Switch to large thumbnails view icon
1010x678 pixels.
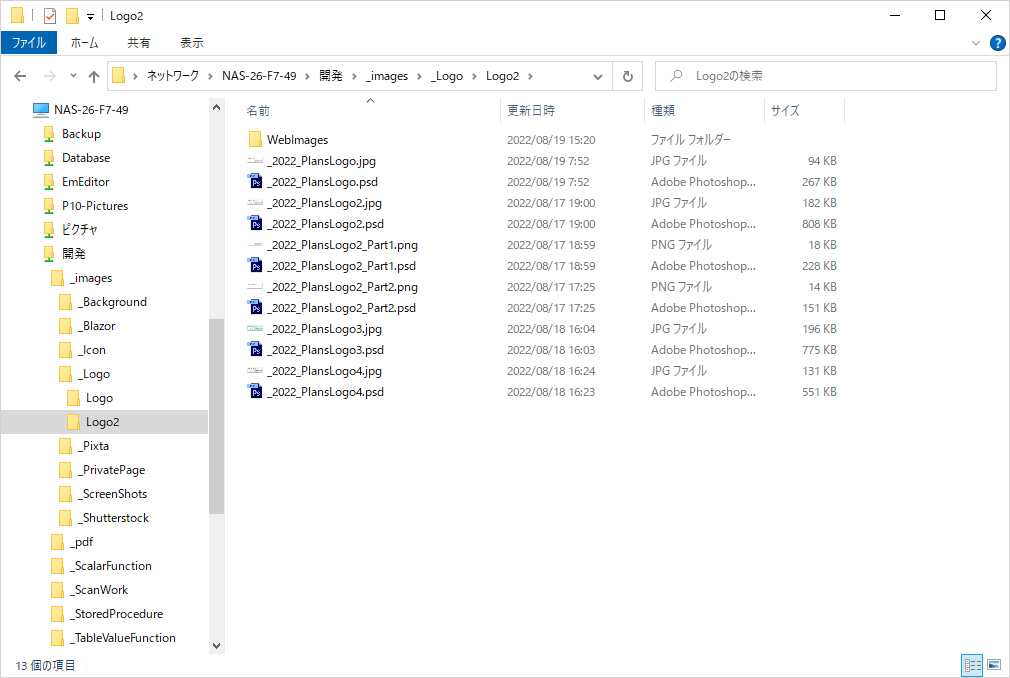tap(994, 665)
